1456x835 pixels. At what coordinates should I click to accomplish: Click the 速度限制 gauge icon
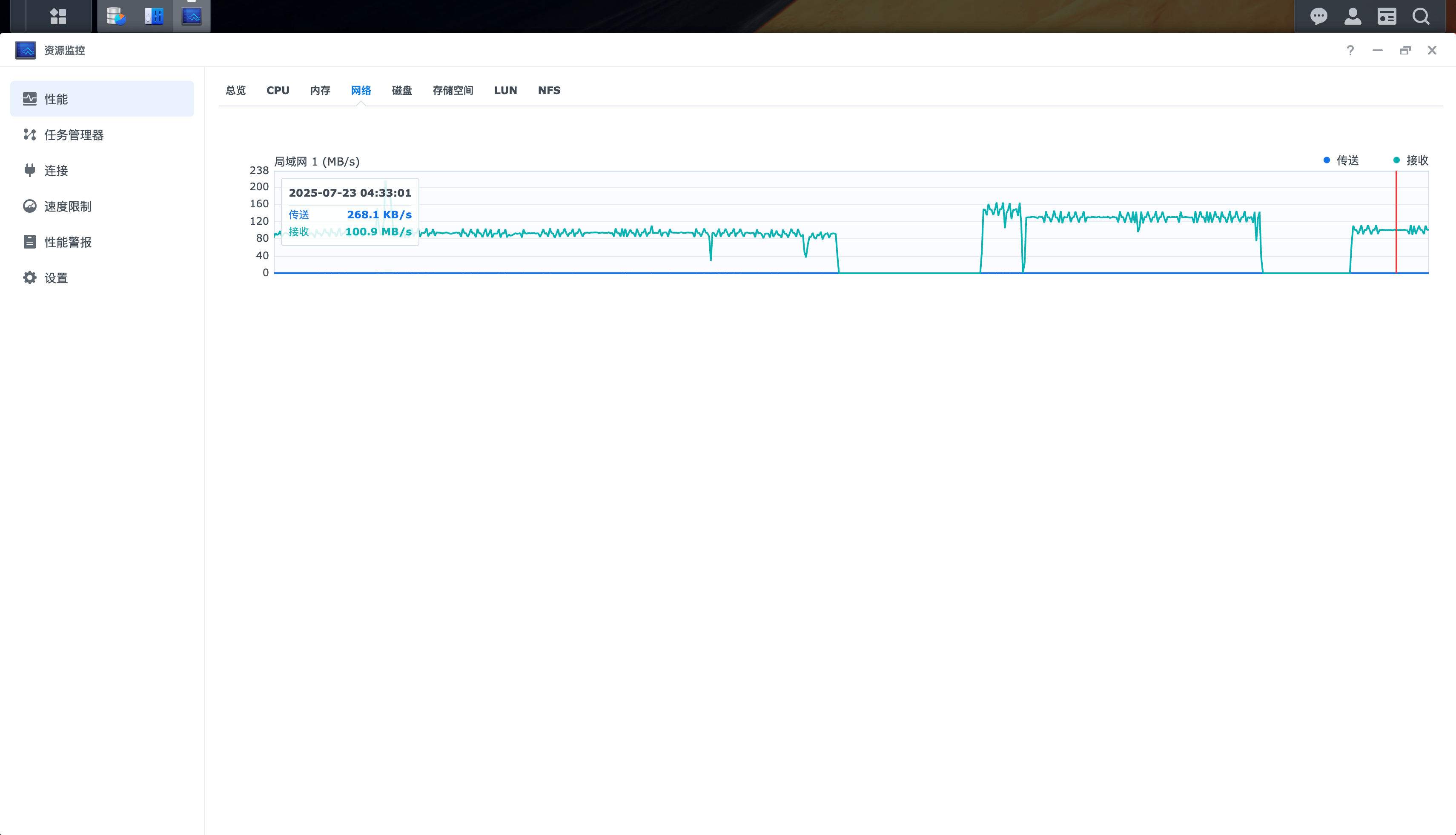tap(30, 206)
